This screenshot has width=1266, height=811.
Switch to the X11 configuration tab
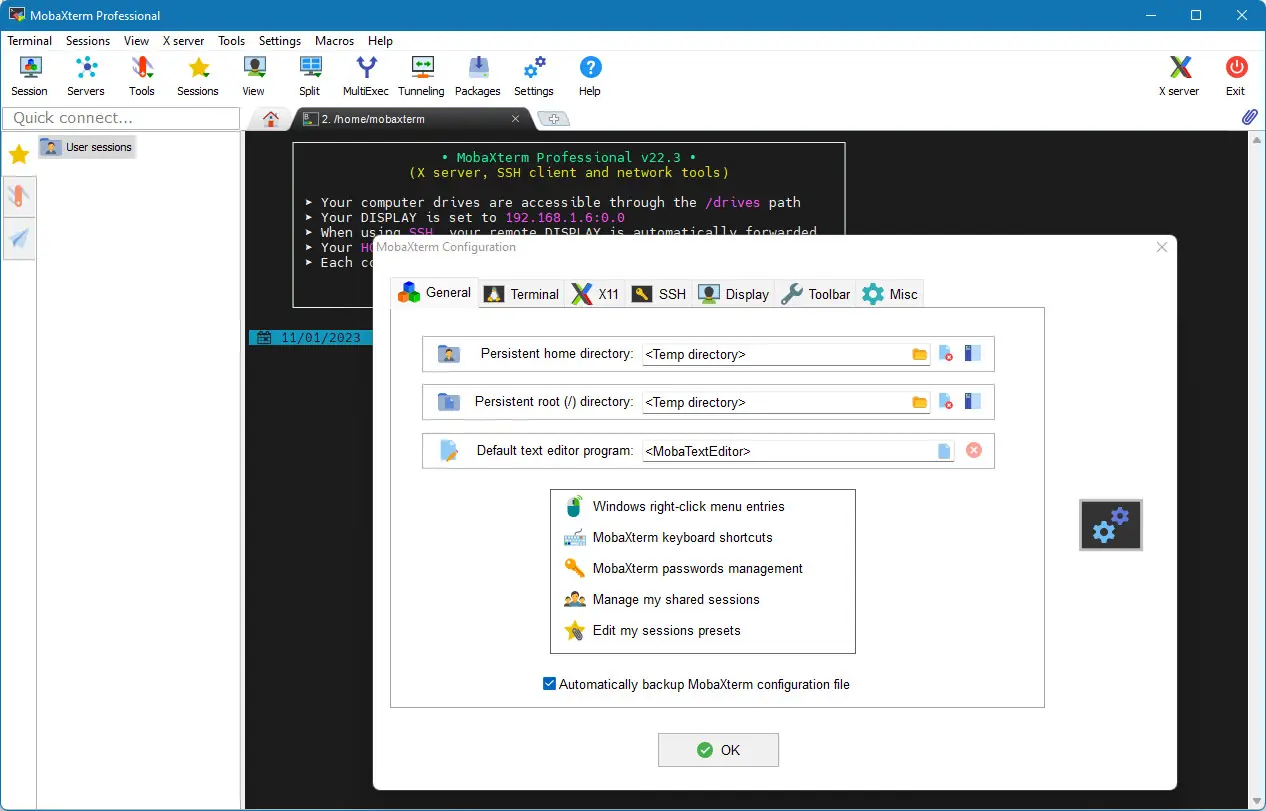596,294
